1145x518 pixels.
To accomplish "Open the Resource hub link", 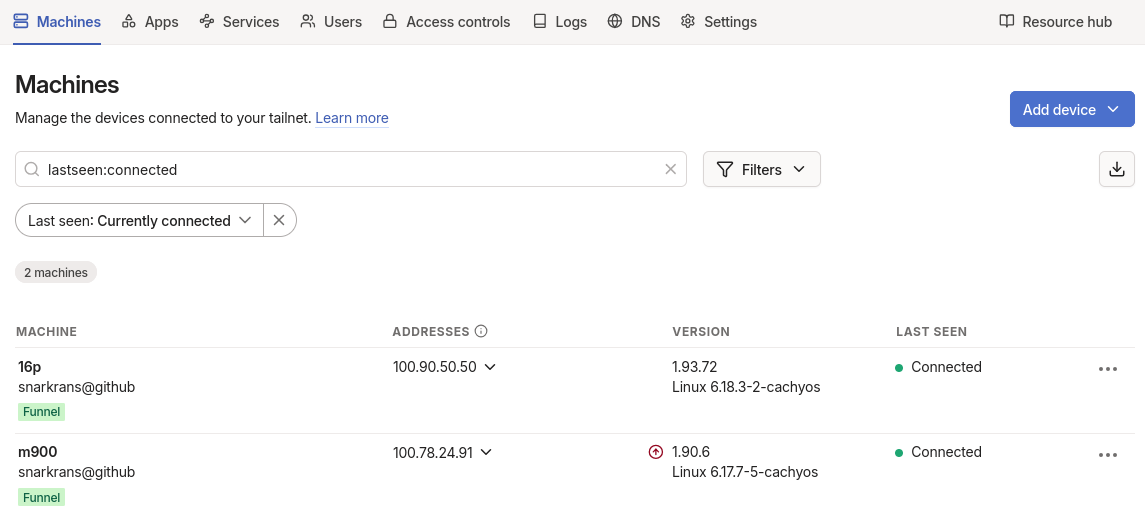I will click(x=1056, y=22).
